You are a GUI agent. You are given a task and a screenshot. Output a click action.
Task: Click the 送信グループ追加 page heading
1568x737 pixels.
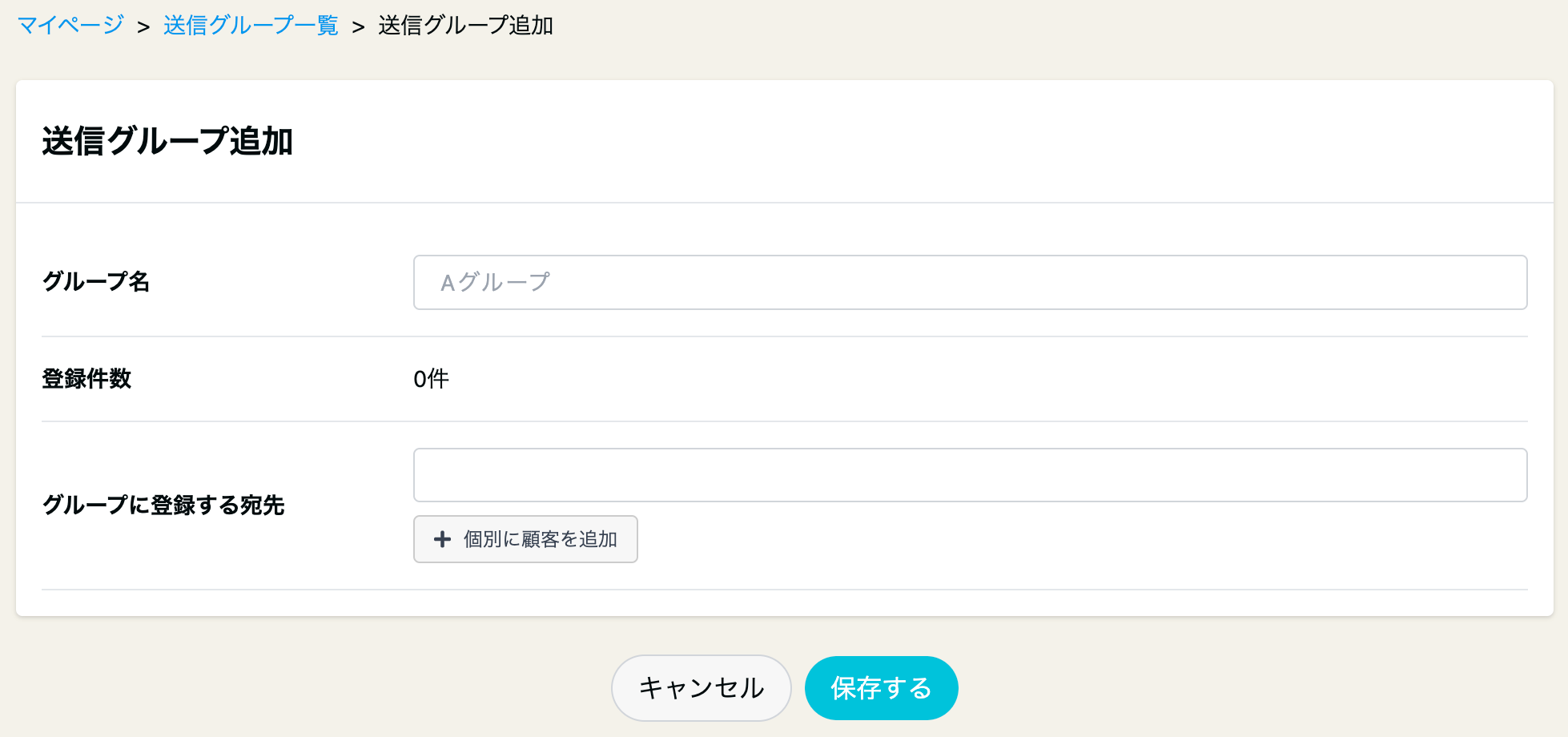tap(167, 141)
